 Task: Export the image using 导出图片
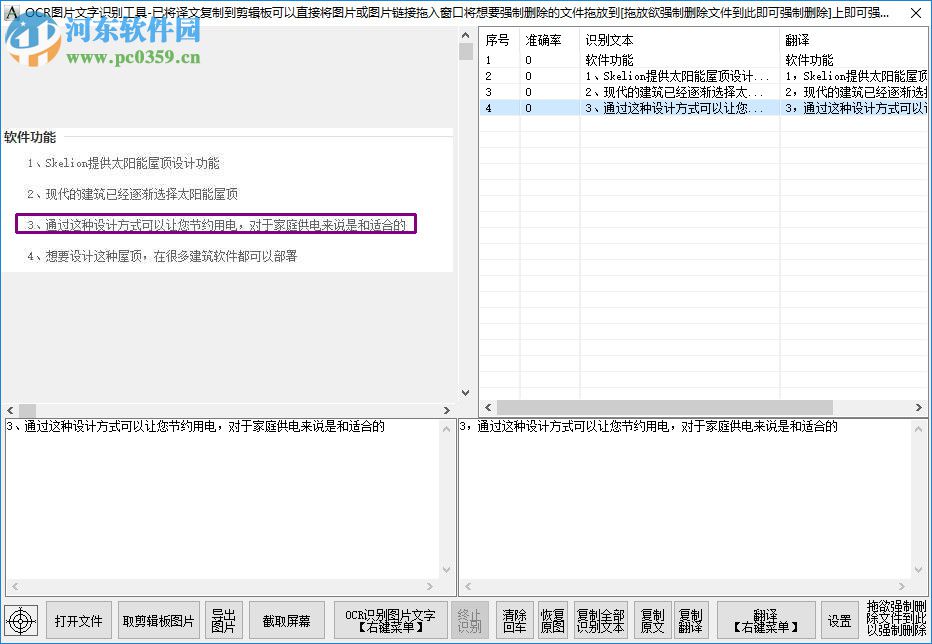tap(223, 619)
